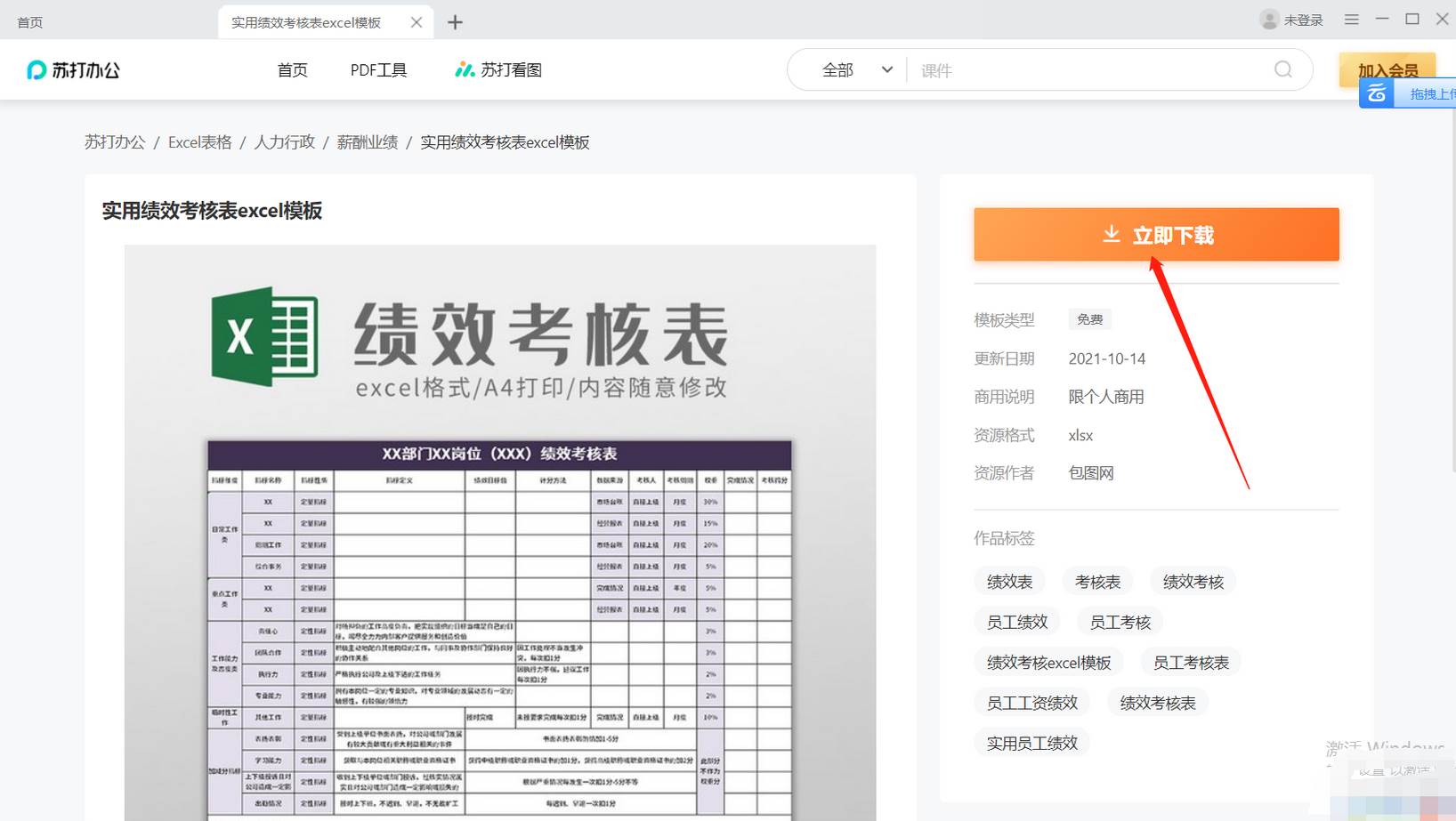1456x821 pixels.
Task: Click the 立即下载 download button
Action: tap(1156, 235)
